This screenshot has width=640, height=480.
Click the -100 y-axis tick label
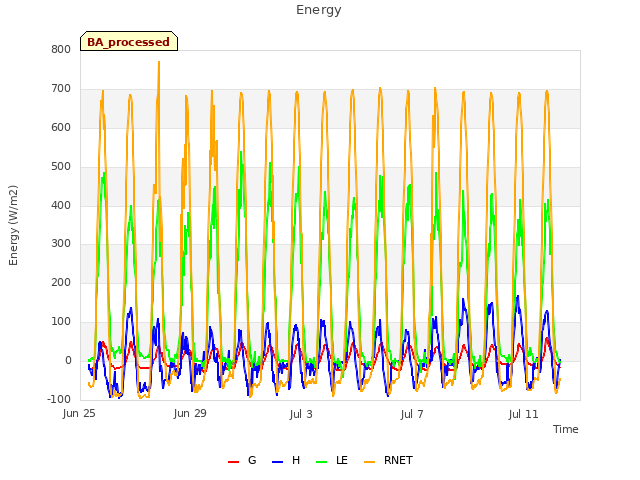[x=59, y=399]
